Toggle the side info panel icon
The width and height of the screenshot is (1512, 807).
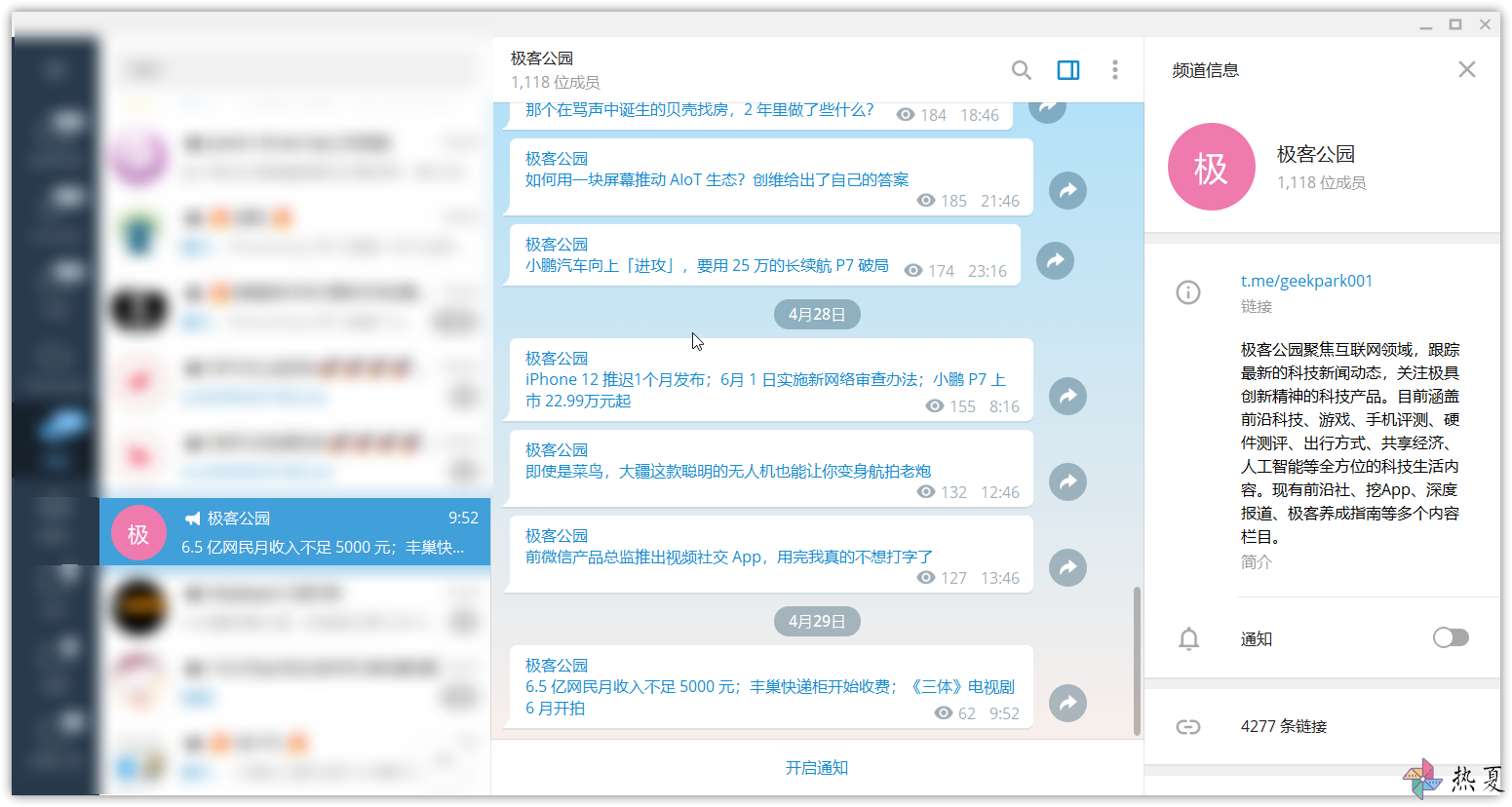[x=1068, y=70]
